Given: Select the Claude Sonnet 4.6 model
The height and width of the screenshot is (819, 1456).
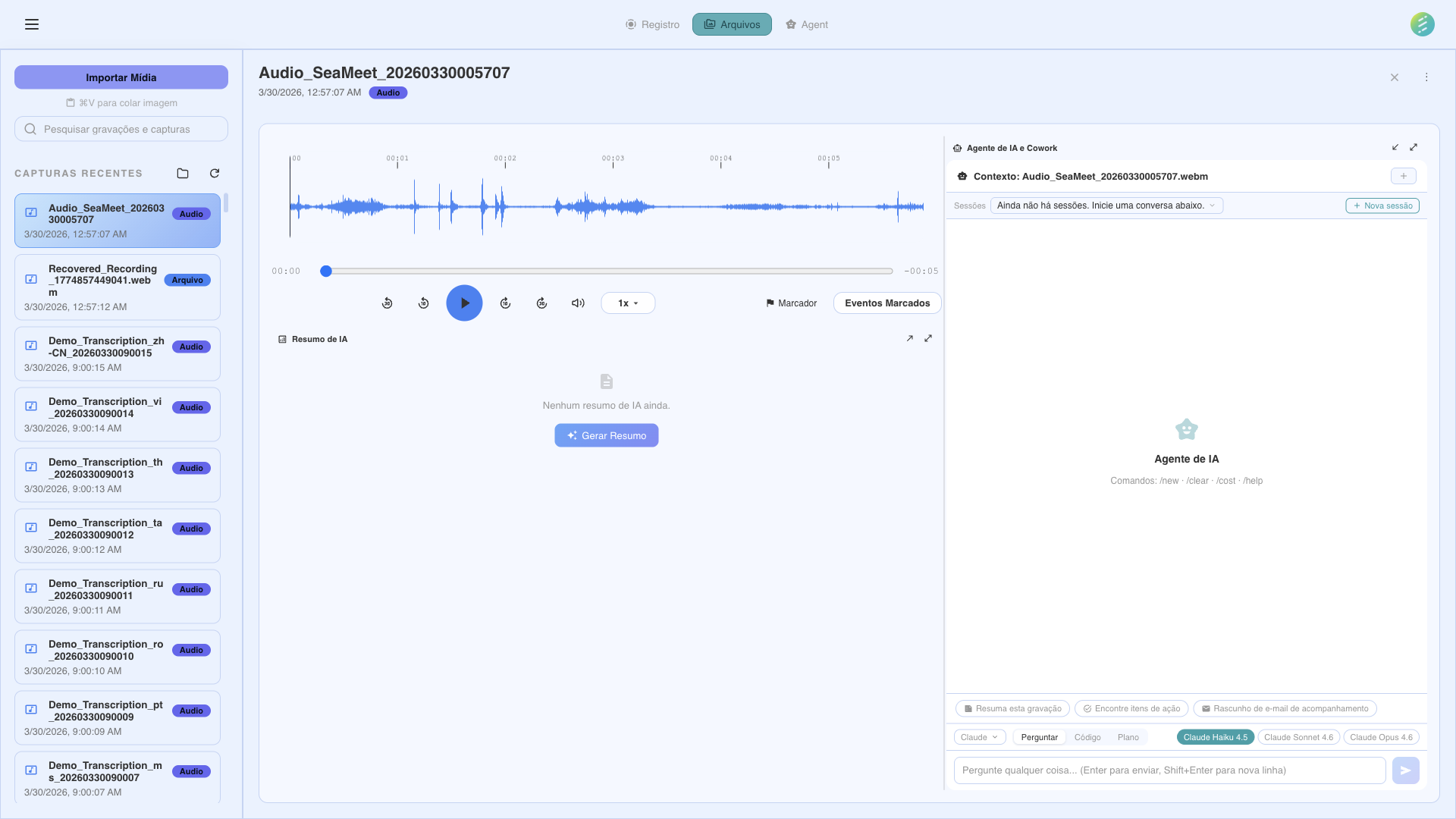Looking at the screenshot, I should pyautogui.click(x=1298, y=736).
